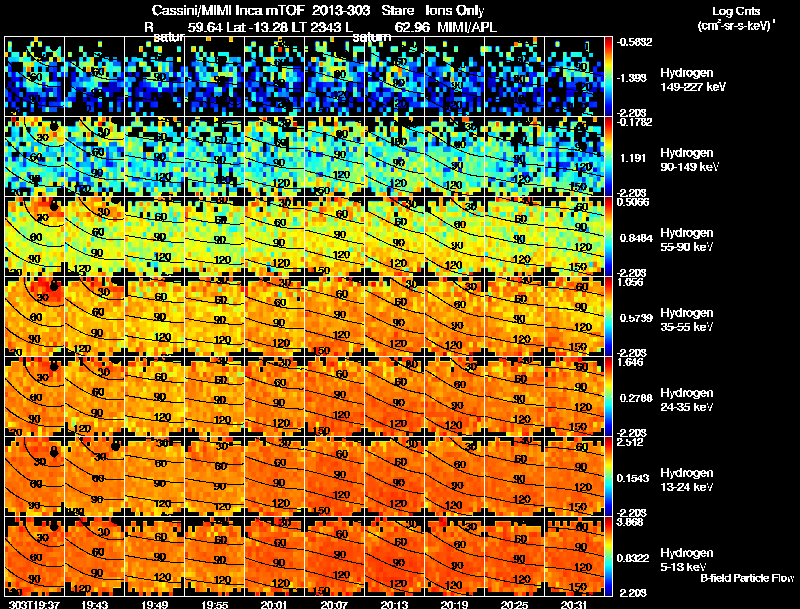Click the 'Log Cnts' units heading
The width and height of the screenshot is (800, 609).
pos(736,11)
